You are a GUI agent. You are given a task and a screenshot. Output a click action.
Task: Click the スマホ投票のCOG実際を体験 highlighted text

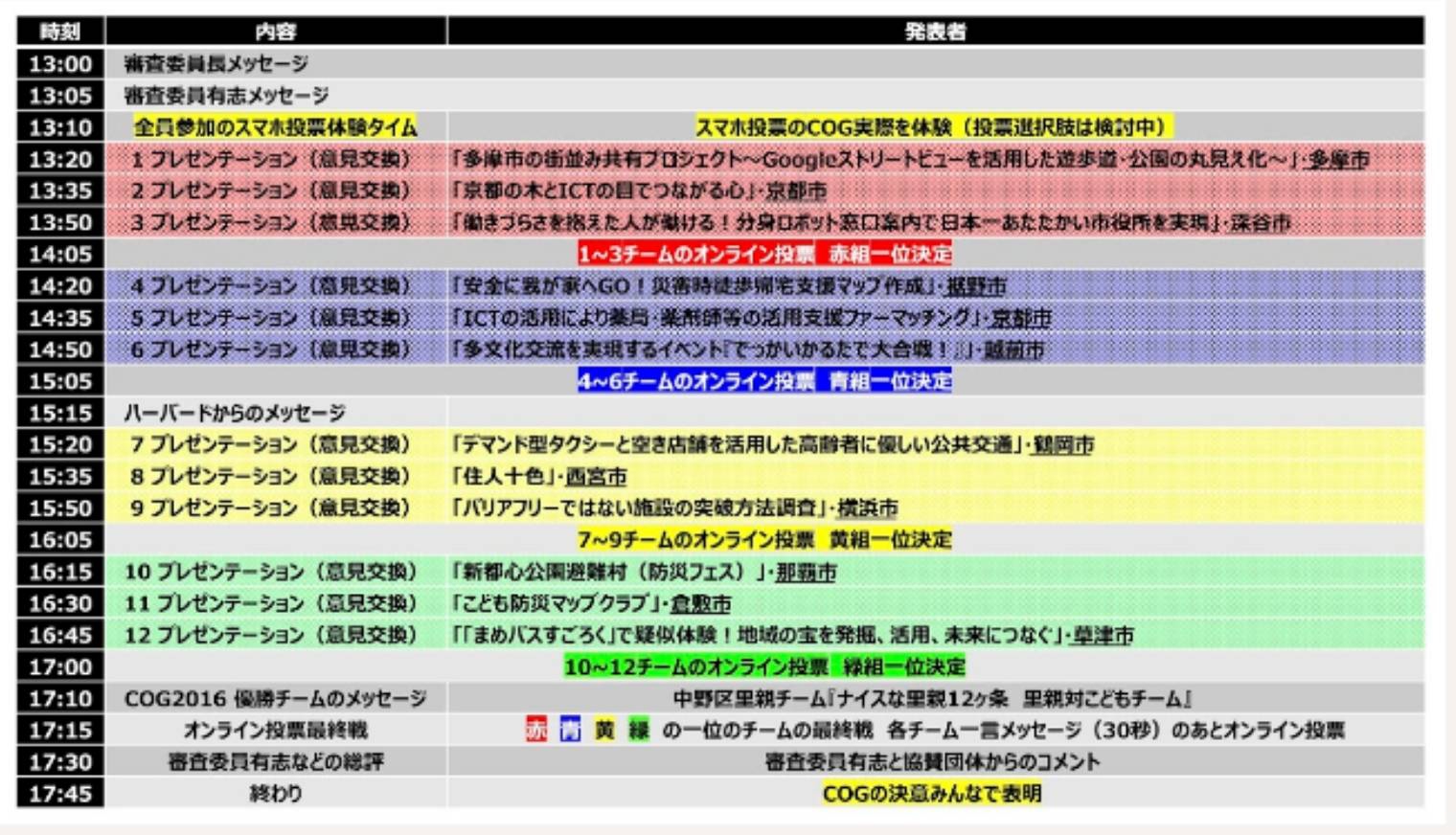pos(934,127)
